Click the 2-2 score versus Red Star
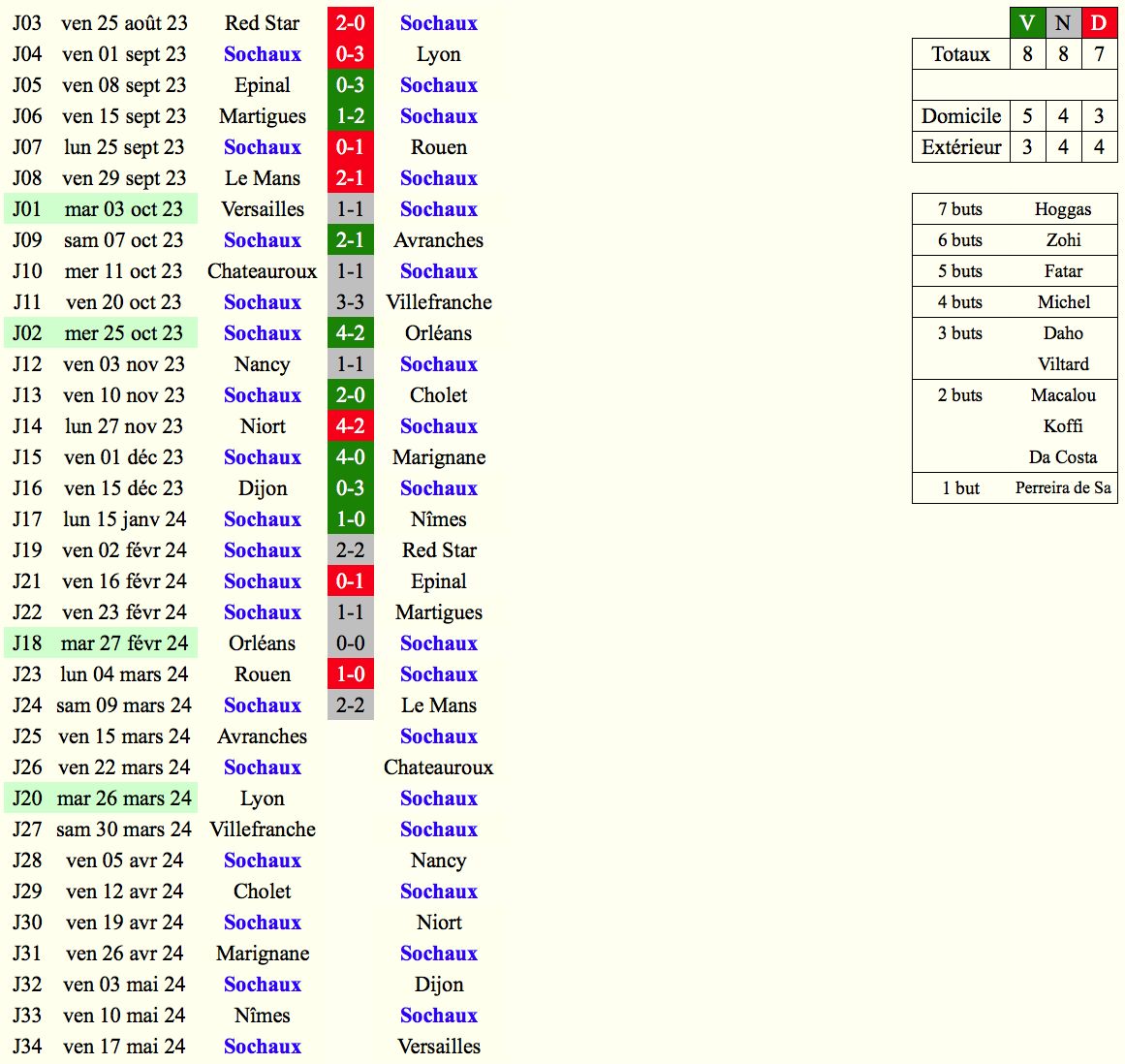Viewport: 1125px width, 1064px height. coord(350,549)
